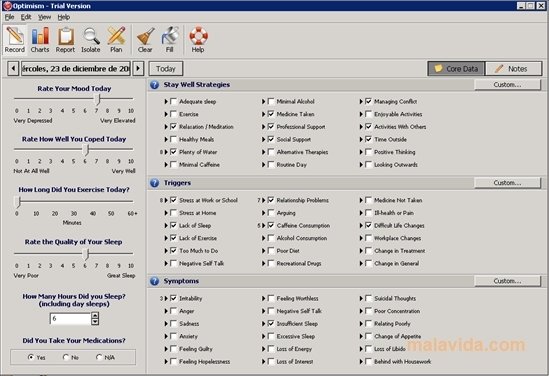Screen dimensions: 549x376
Task: Open the Help menu
Action: click(64, 17)
